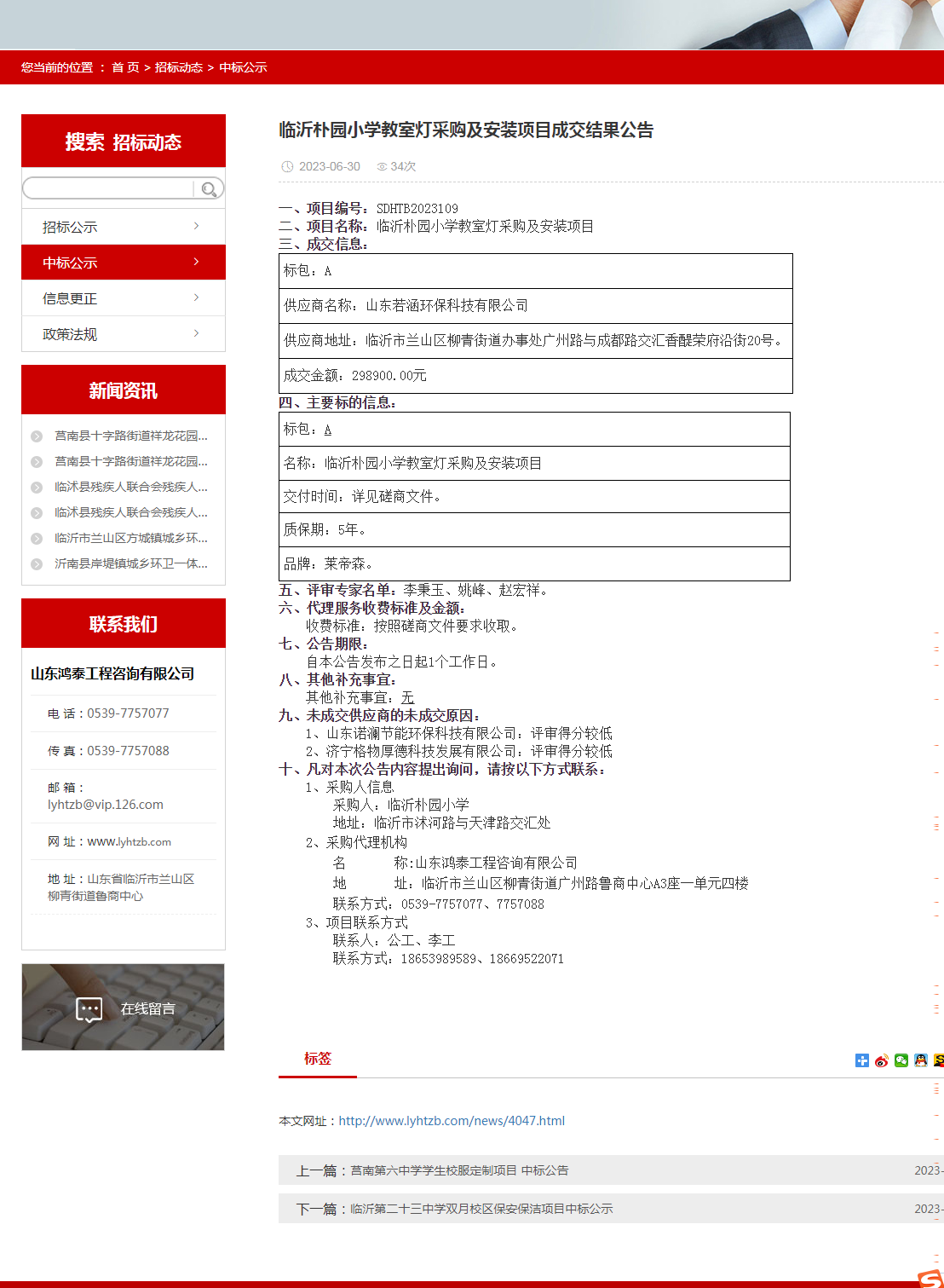Focus the 招标动态 search input field
Image resolution: width=944 pixels, height=1288 pixels.
(x=110, y=188)
